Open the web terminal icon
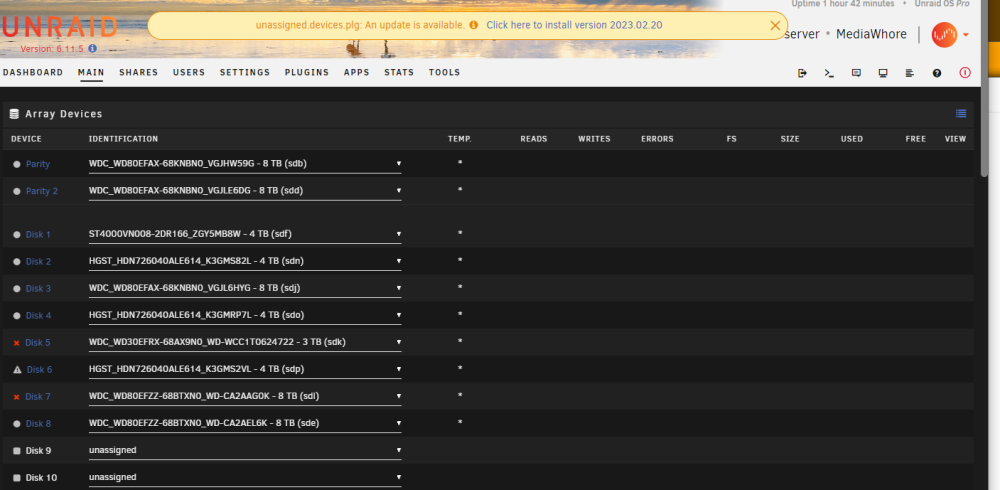The image size is (1000, 490). click(x=829, y=73)
